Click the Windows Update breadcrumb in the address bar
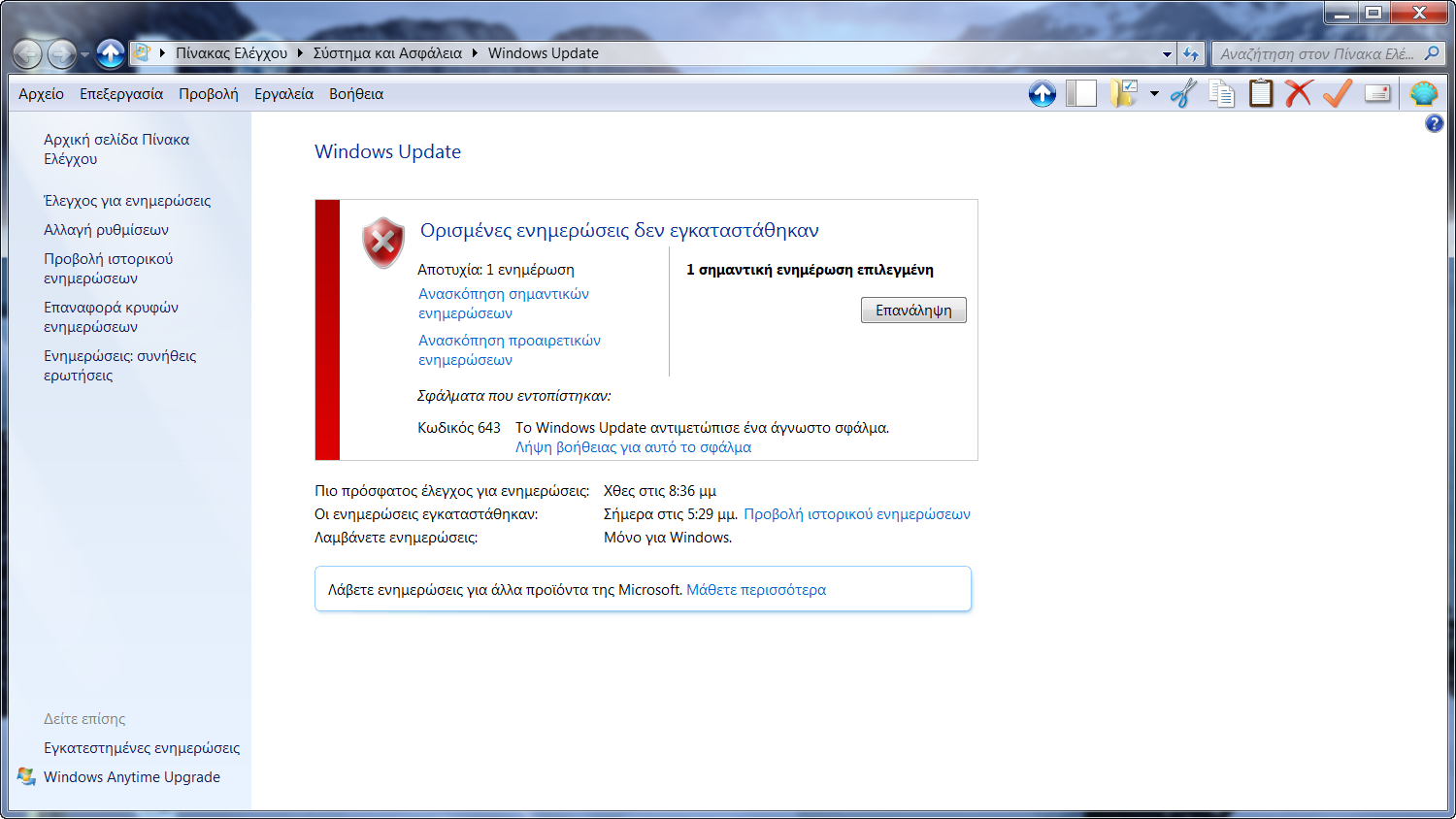The image size is (1456, 819). [x=544, y=53]
